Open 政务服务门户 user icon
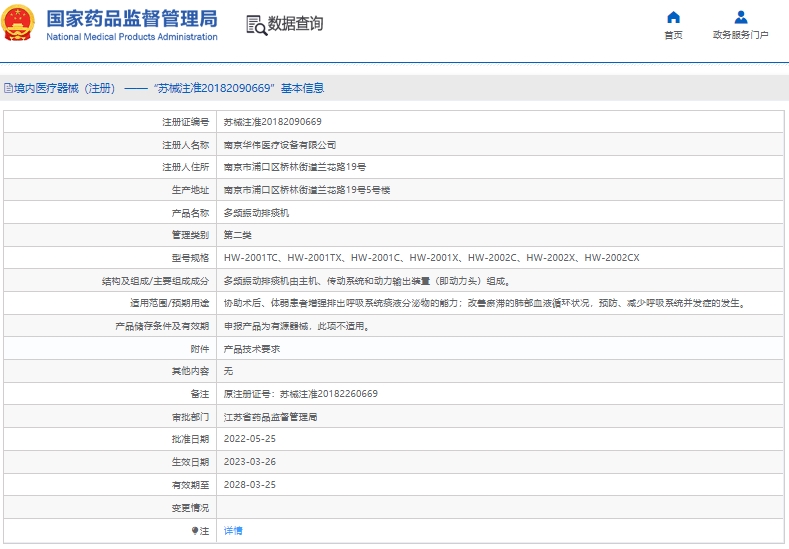 [741, 18]
